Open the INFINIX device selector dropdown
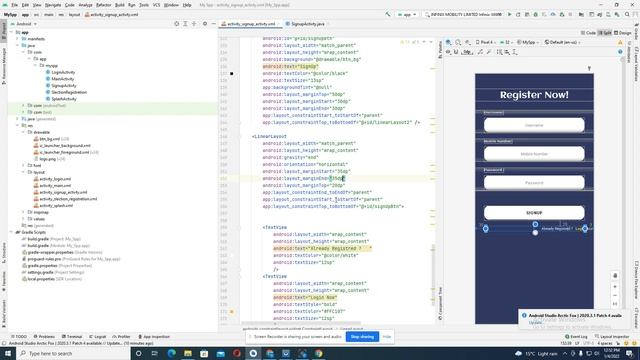 (x=463, y=14)
